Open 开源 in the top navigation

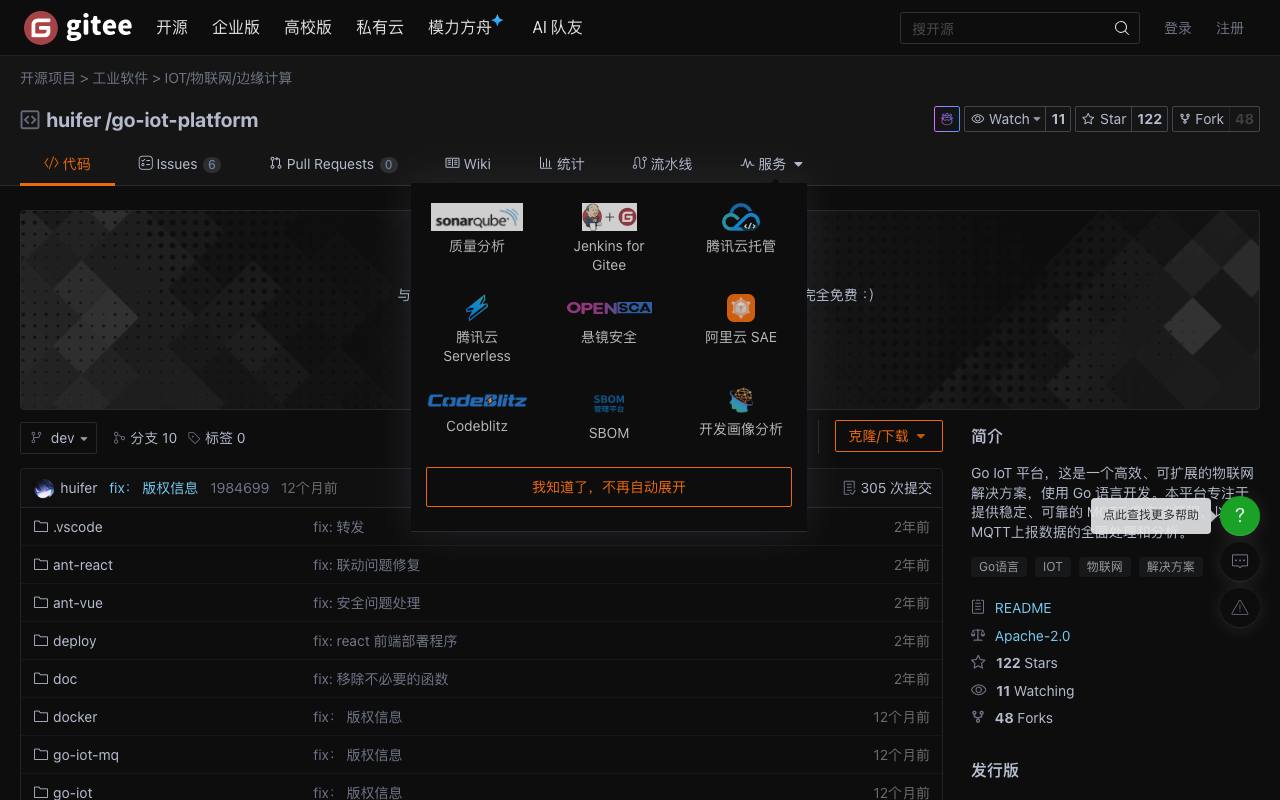click(172, 28)
